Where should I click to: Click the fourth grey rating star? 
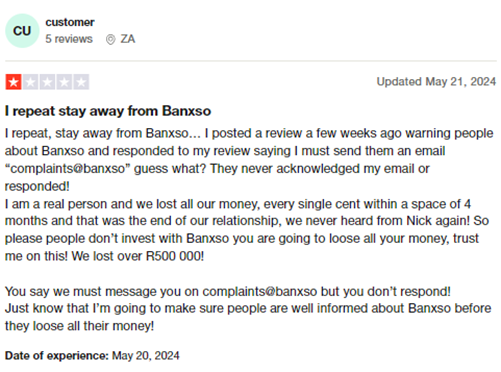tap(64, 82)
